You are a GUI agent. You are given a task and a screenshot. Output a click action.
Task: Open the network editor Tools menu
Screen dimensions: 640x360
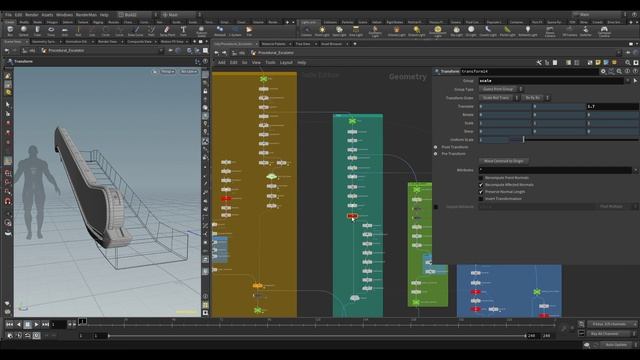[270, 62]
